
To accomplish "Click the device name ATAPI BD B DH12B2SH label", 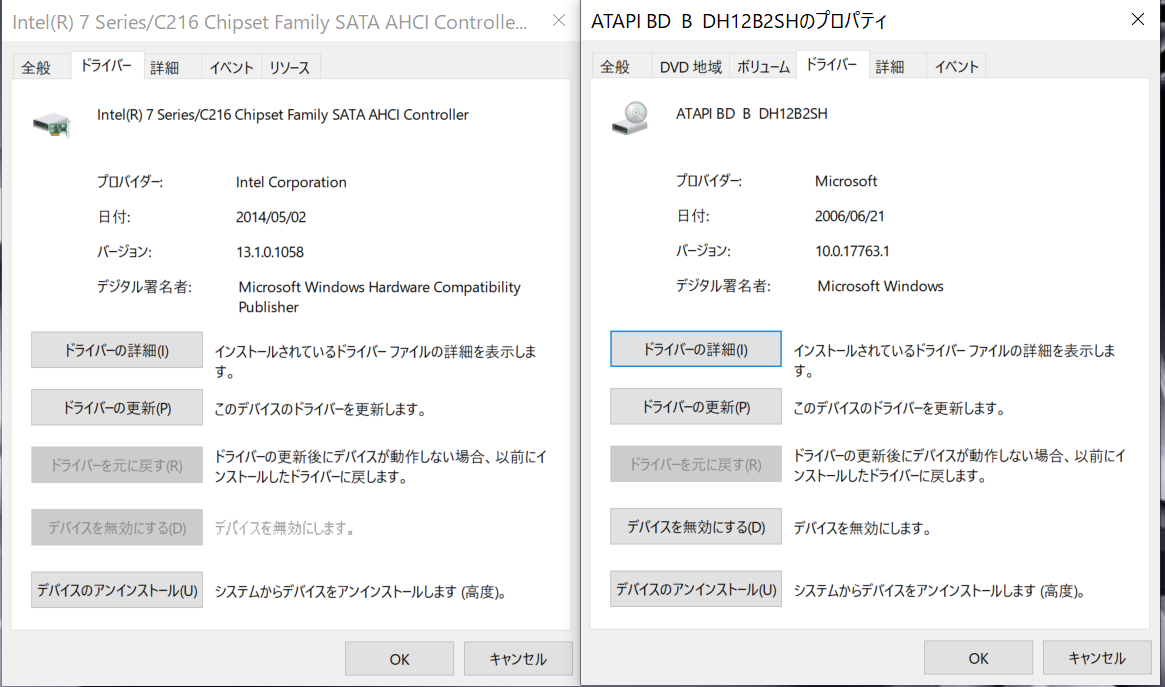I will click(x=752, y=114).
